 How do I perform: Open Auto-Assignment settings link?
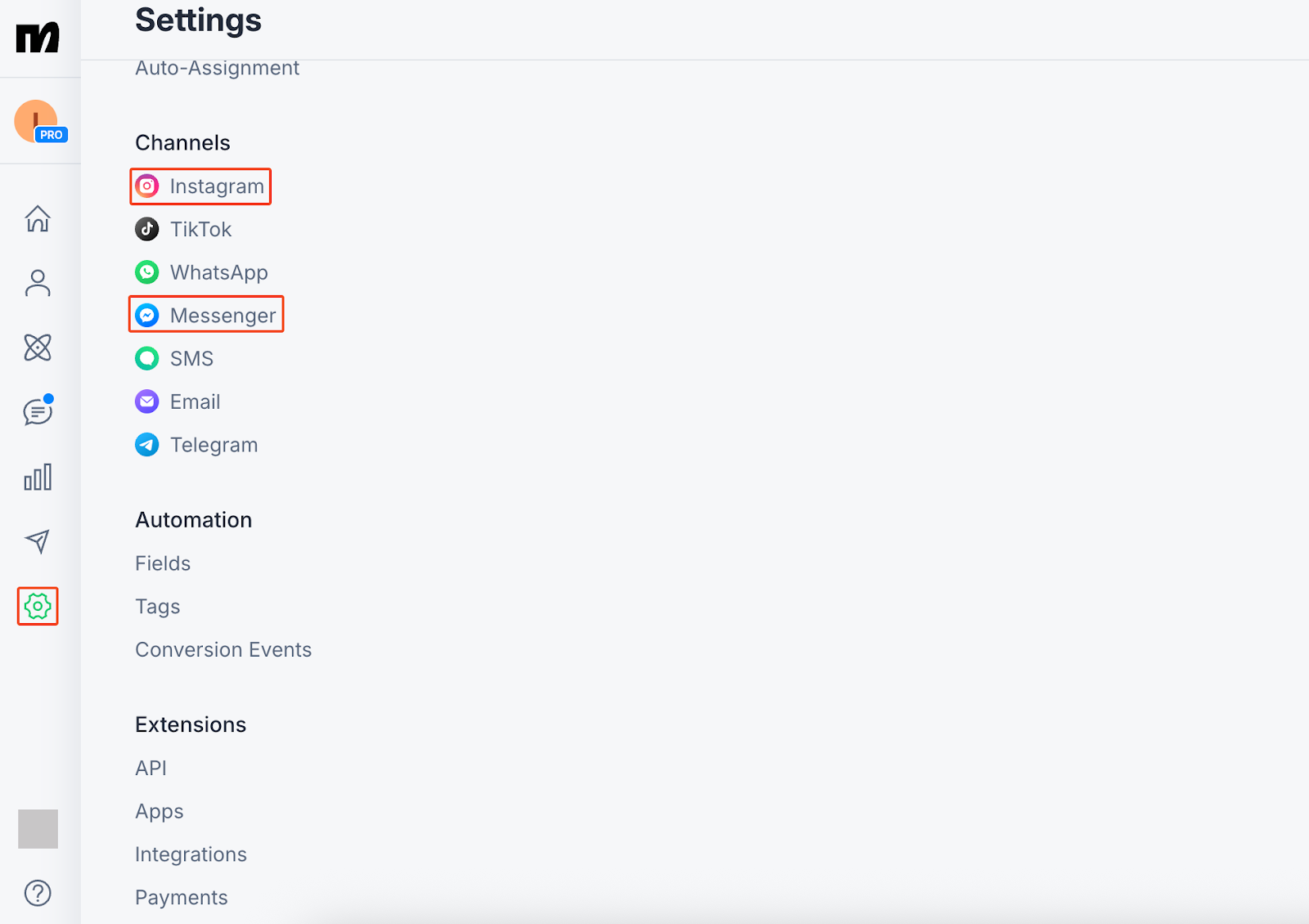point(217,69)
